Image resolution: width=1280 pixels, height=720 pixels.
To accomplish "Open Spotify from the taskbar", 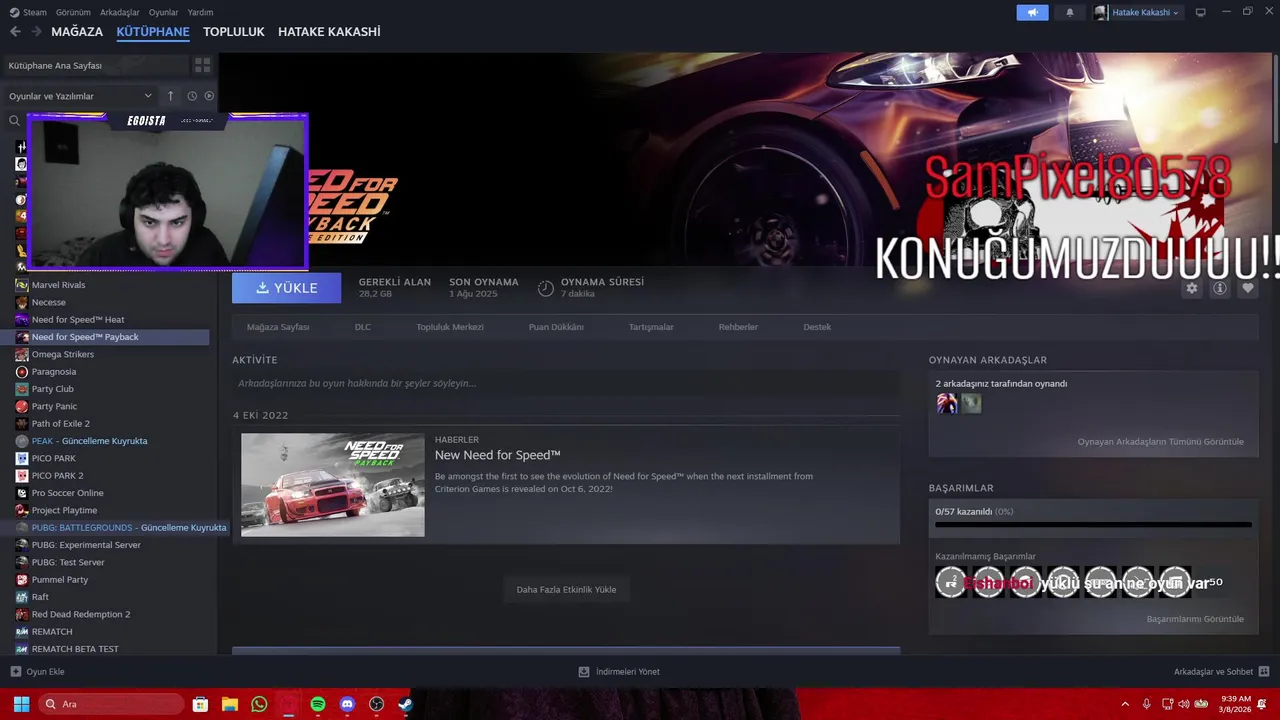I will (318, 704).
